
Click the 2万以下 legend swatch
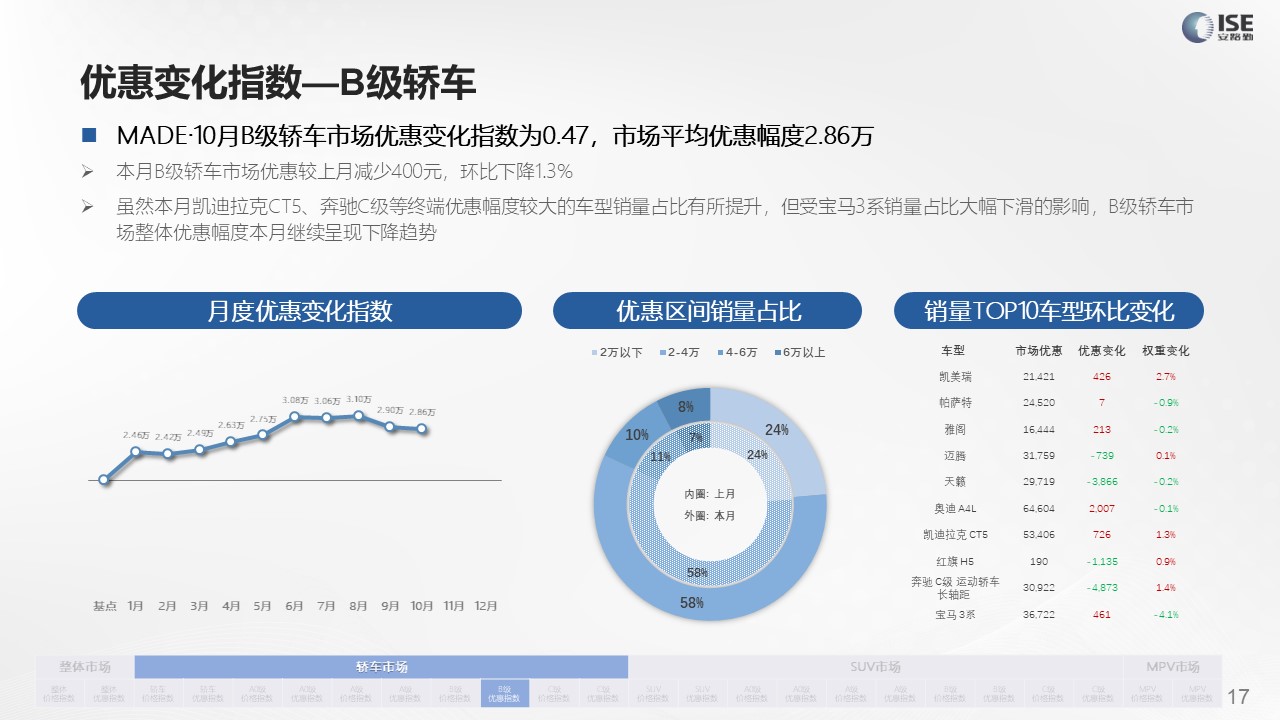click(x=596, y=353)
